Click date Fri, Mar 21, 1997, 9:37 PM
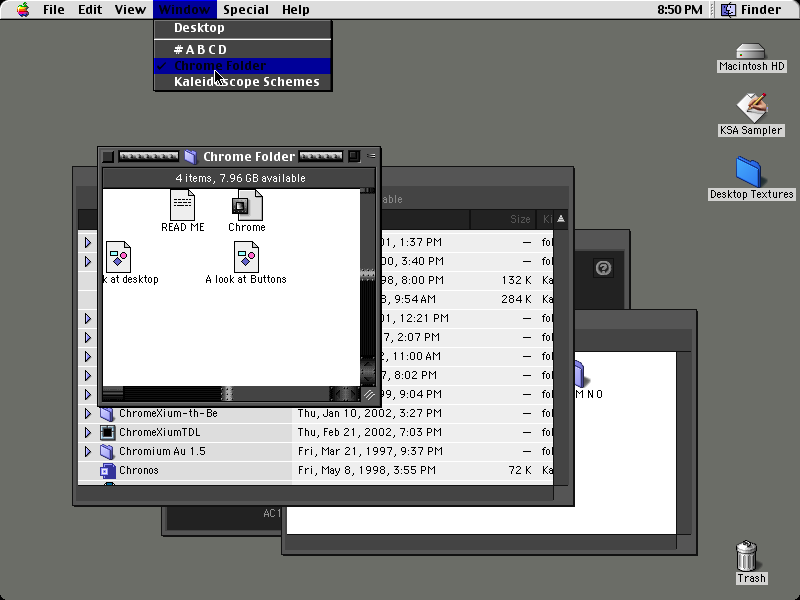Image resolution: width=800 pixels, height=600 pixels. [x=370, y=451]
